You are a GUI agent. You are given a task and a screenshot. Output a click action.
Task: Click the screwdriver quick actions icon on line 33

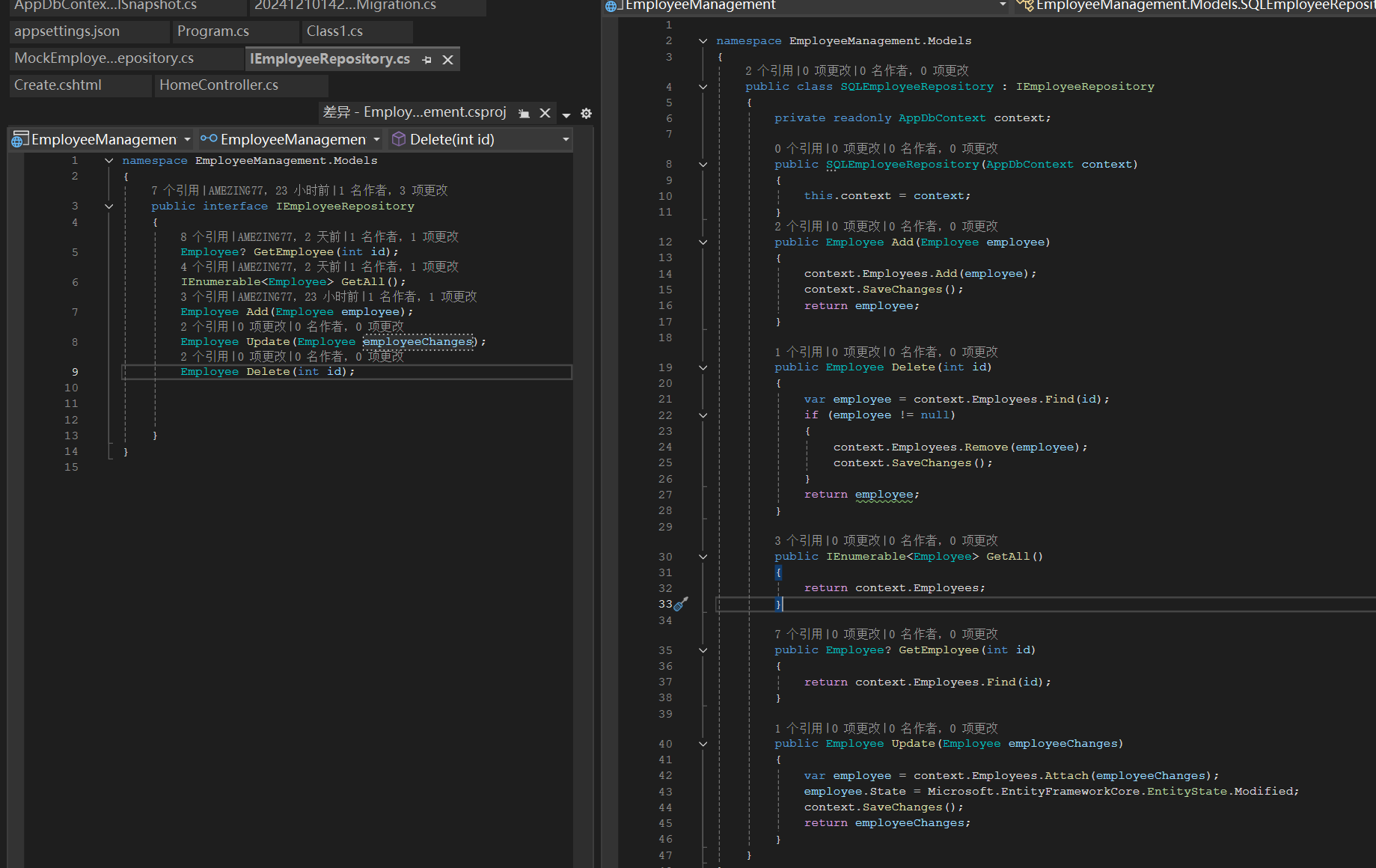point(681,603)
